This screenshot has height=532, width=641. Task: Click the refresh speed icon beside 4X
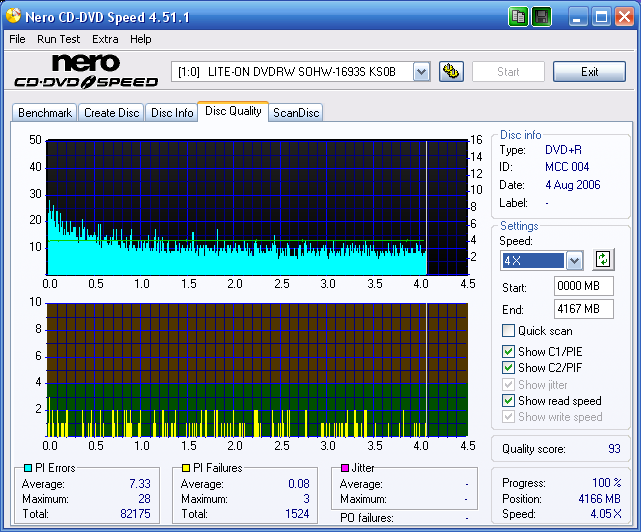click(603, 259)
